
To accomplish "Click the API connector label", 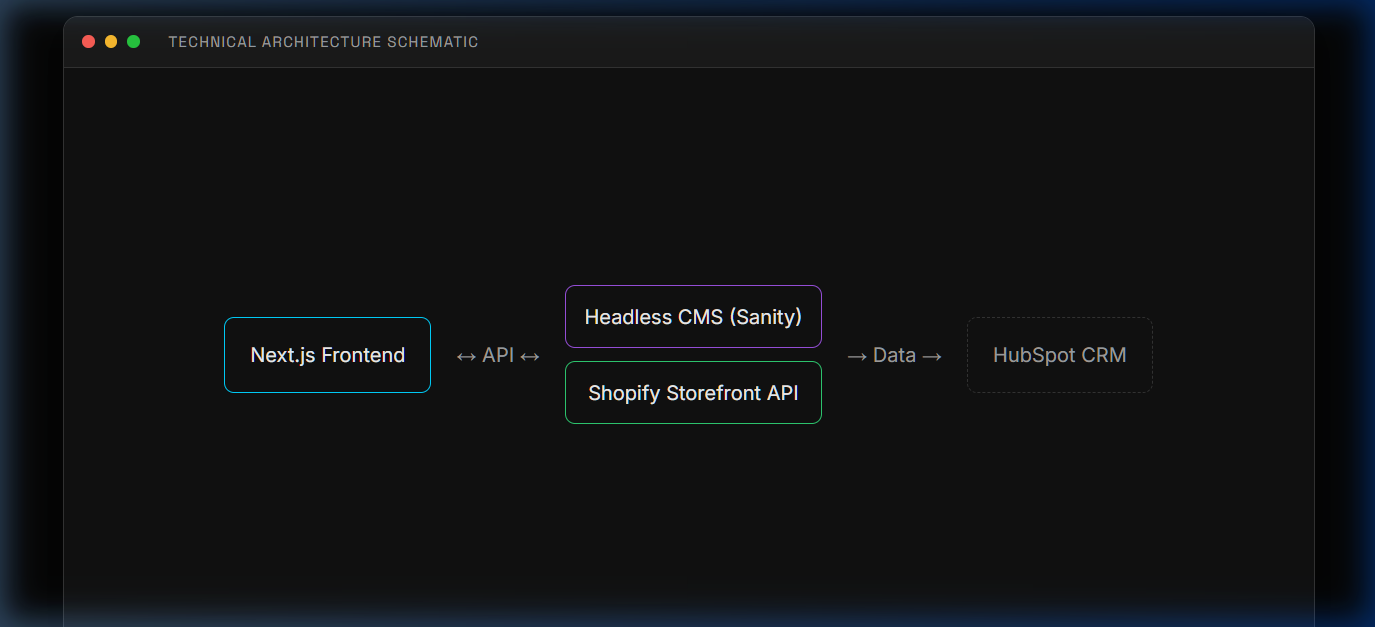I will click(498, 355).
